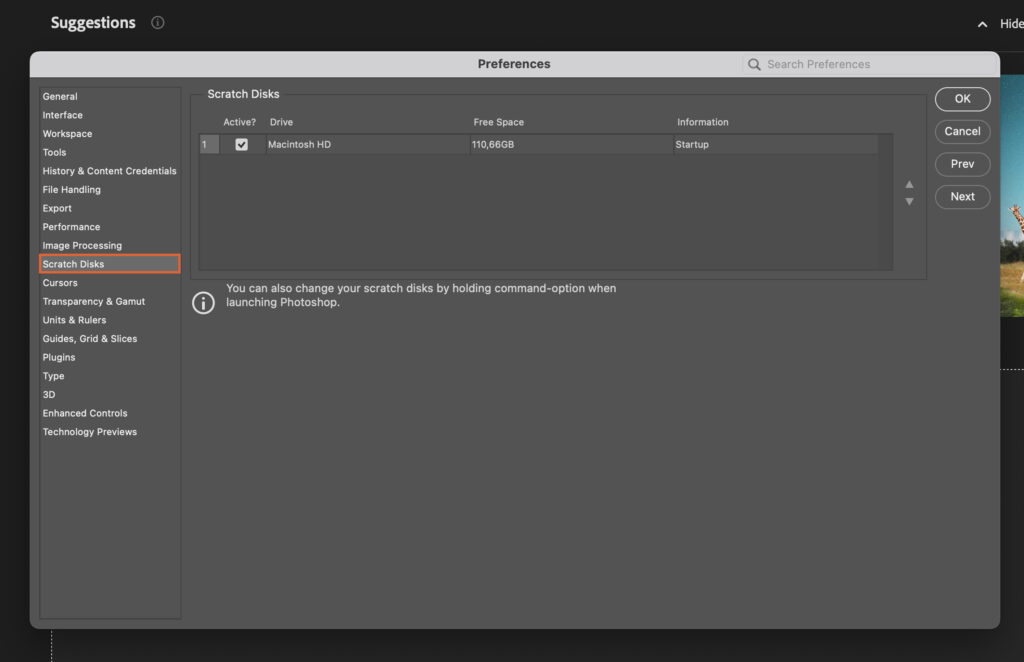Click the giraffe image thumbnail
This screenshot has width=1024, height=662.
click(1012, 200)
